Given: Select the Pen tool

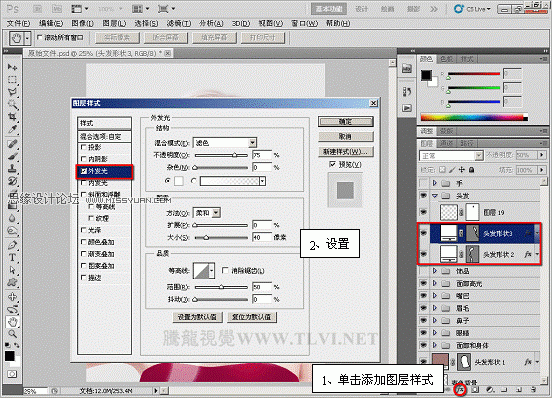Looking at the screenshot, I should tap(13, 245).
